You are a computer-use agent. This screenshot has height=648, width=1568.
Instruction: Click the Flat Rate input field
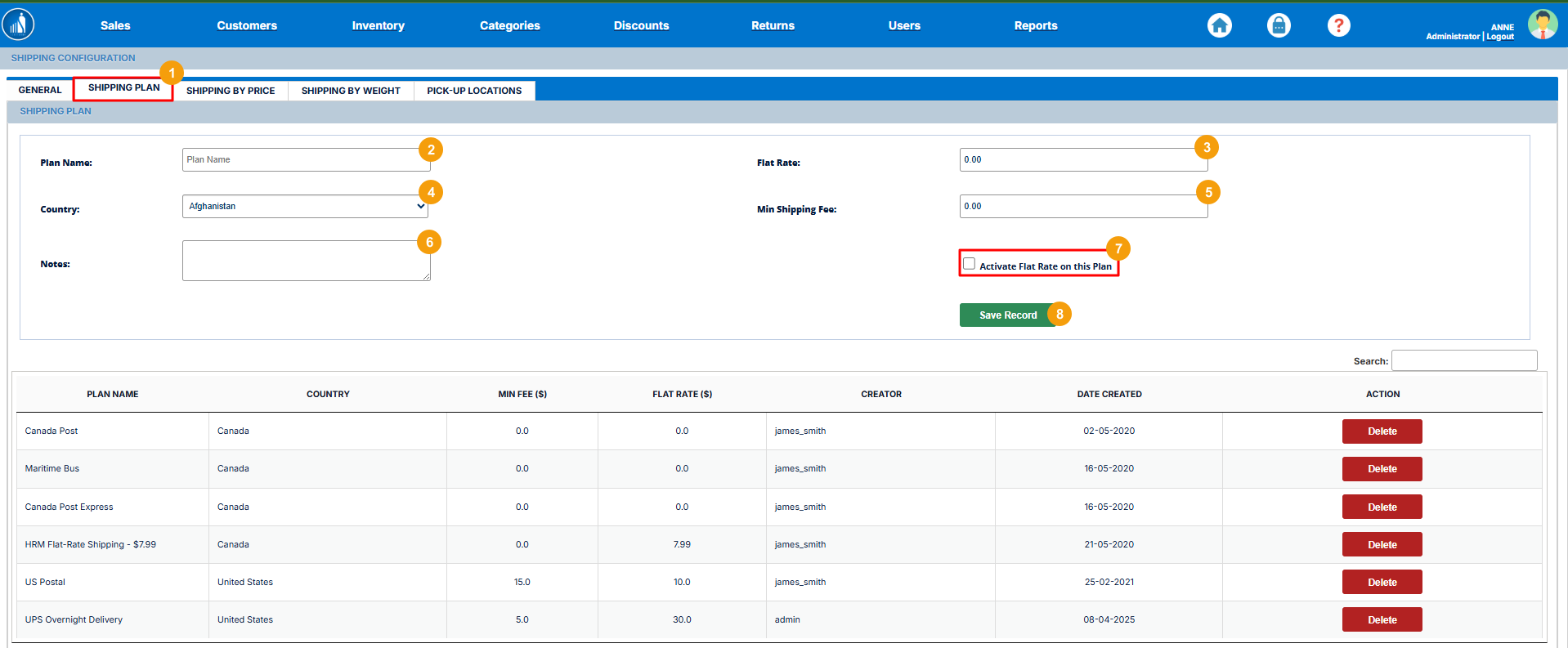(1082, 159)
